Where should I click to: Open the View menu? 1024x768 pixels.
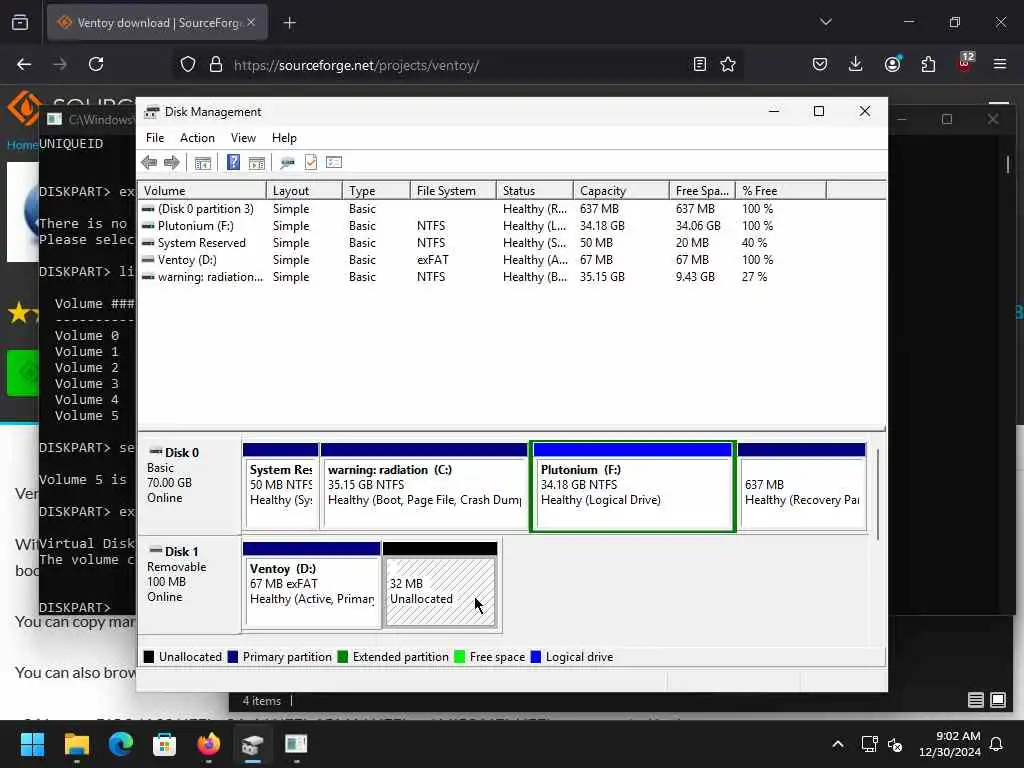pos(243,138)
